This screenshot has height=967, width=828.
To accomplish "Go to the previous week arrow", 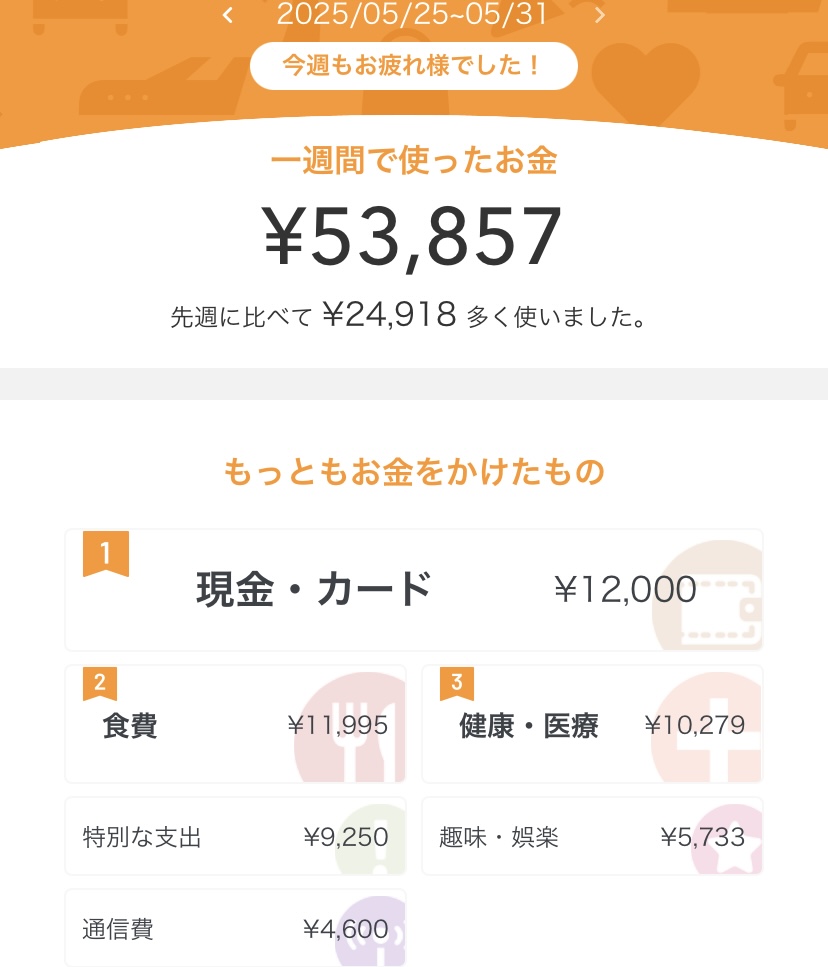I will click(228, 15).
